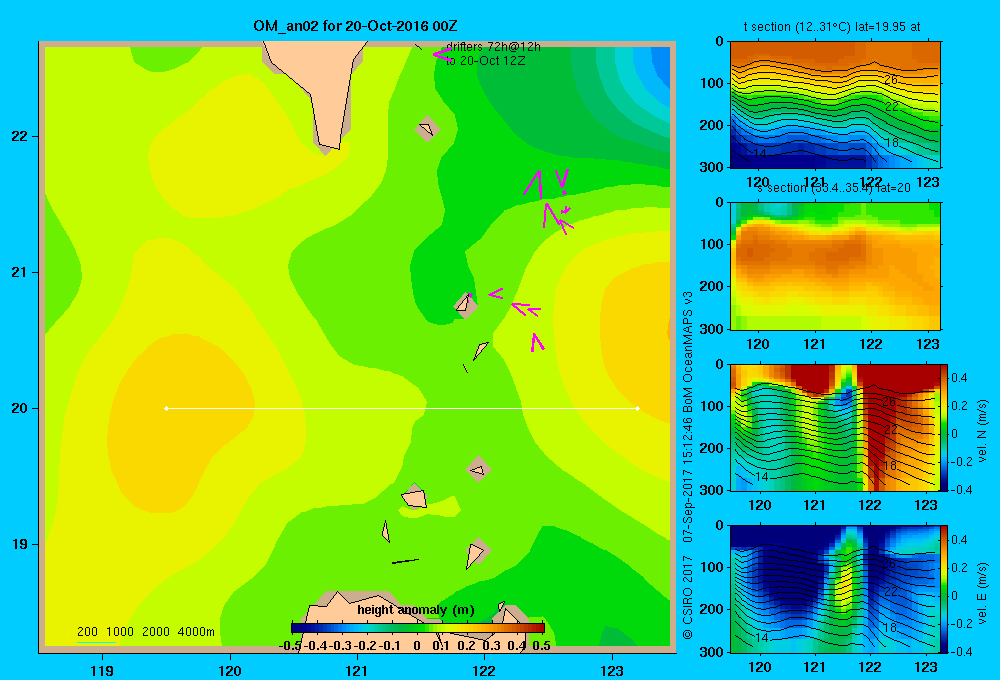Click the "-0.5" label on the height anomaly colorbar
1000x680 pixels.
coord(290,645)
